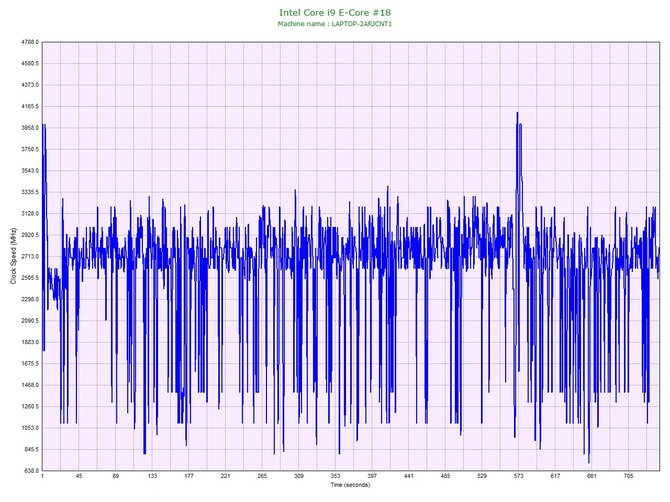Click the x-axis time label 485
Image resolution: width=670 pixels, height=502 pixels.
coord(445,476)
